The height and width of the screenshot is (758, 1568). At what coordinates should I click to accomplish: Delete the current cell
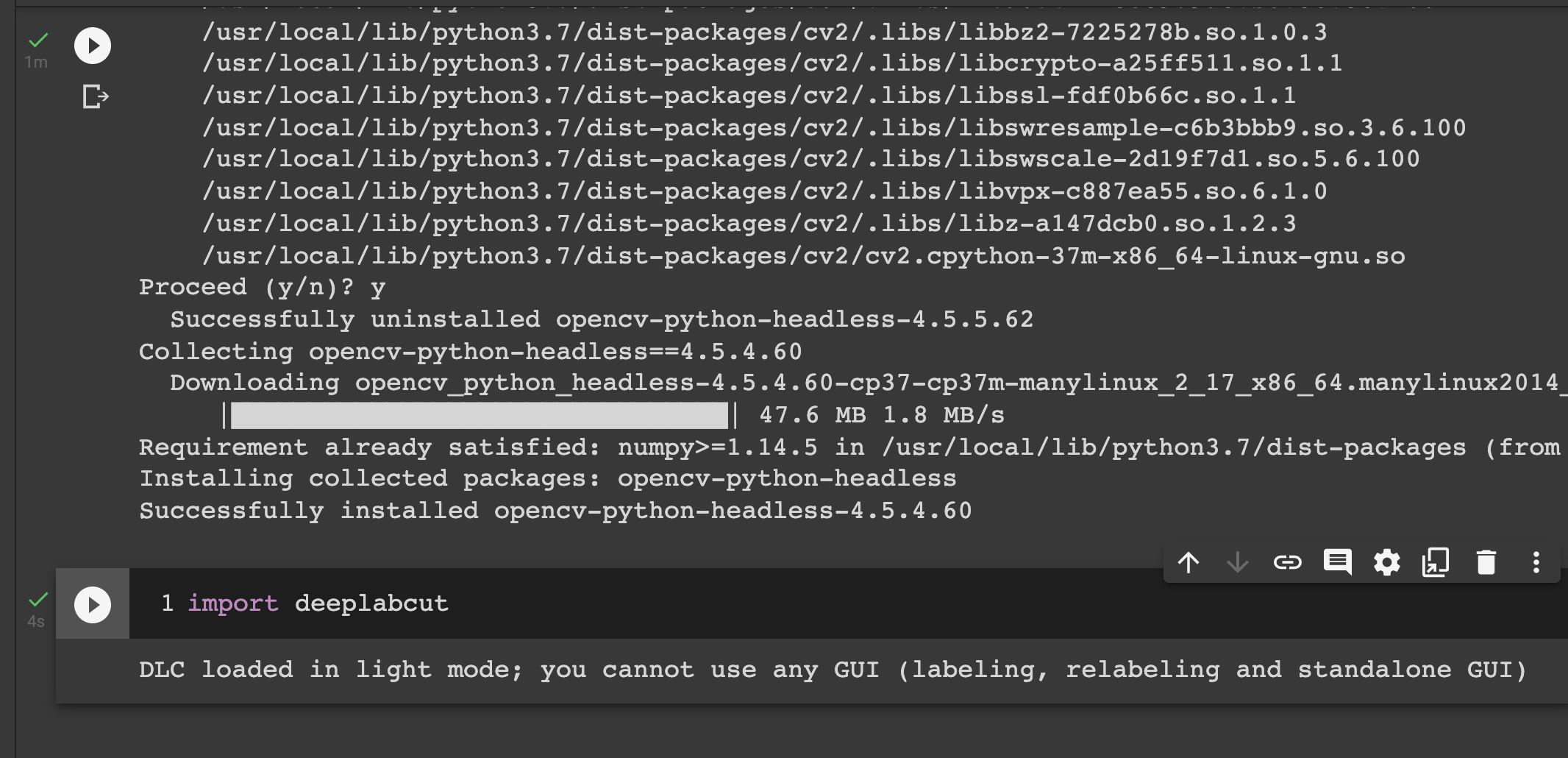point(1486,562)
